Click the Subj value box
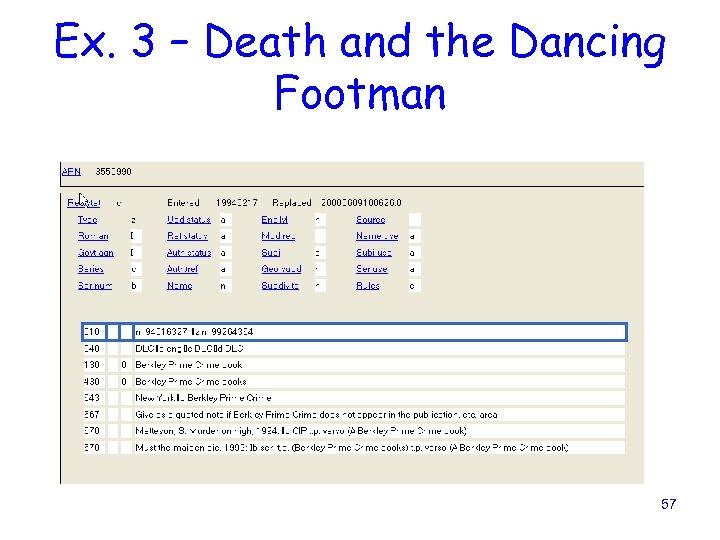Viewport: 720px width, 540px height. pyautogui.click(x=320, y=253)
